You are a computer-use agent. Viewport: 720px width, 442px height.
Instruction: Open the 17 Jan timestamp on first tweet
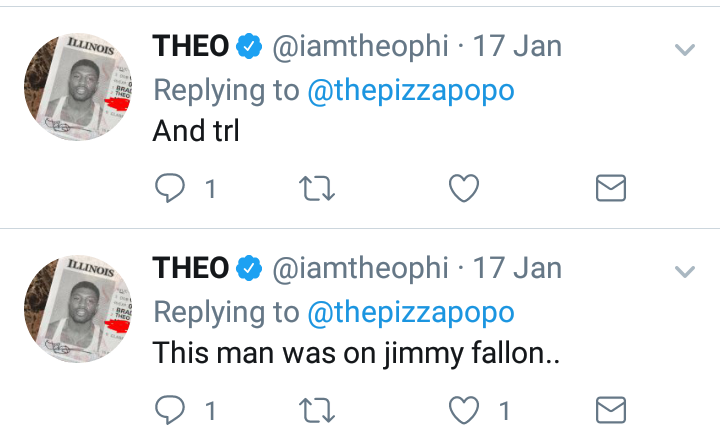point(517,46)
